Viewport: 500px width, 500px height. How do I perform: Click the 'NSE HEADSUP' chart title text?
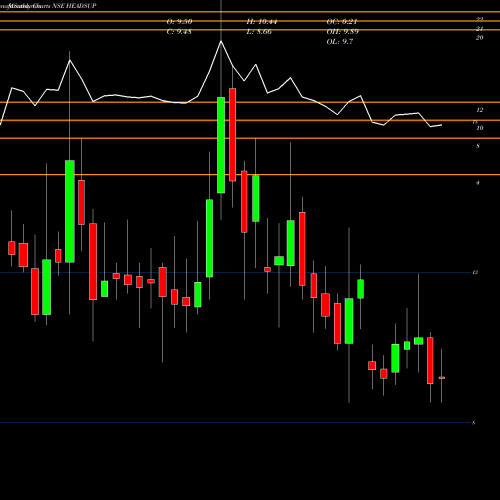click(74, 6)
